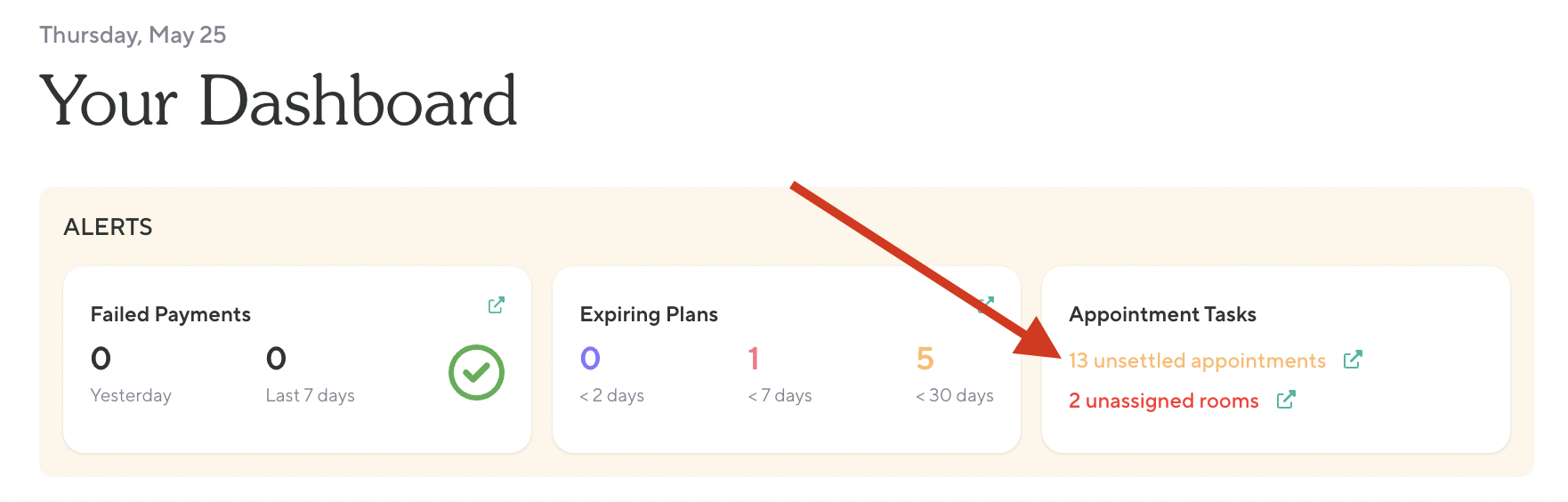This screenshot has width=1568, height=502.
Task: Open Failed Payments external link icon
Action: tap(497, 305)
